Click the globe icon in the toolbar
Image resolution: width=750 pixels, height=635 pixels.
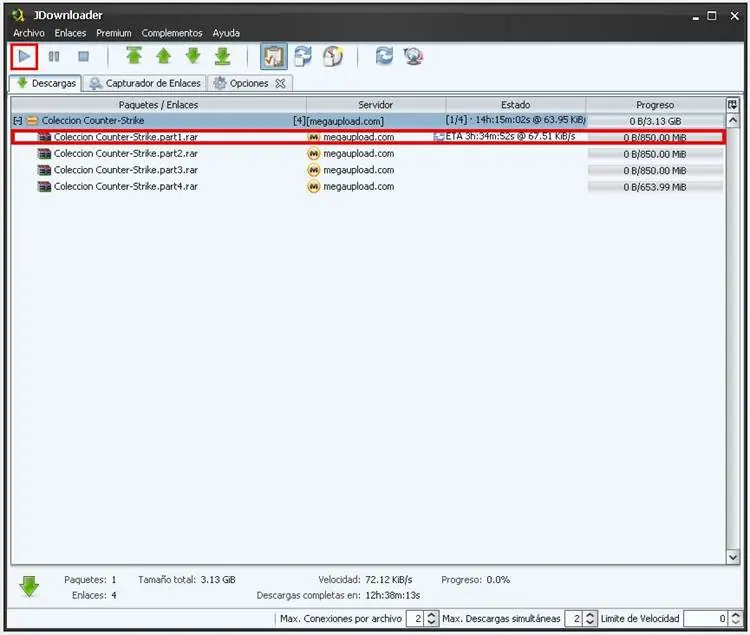[413, 56]
